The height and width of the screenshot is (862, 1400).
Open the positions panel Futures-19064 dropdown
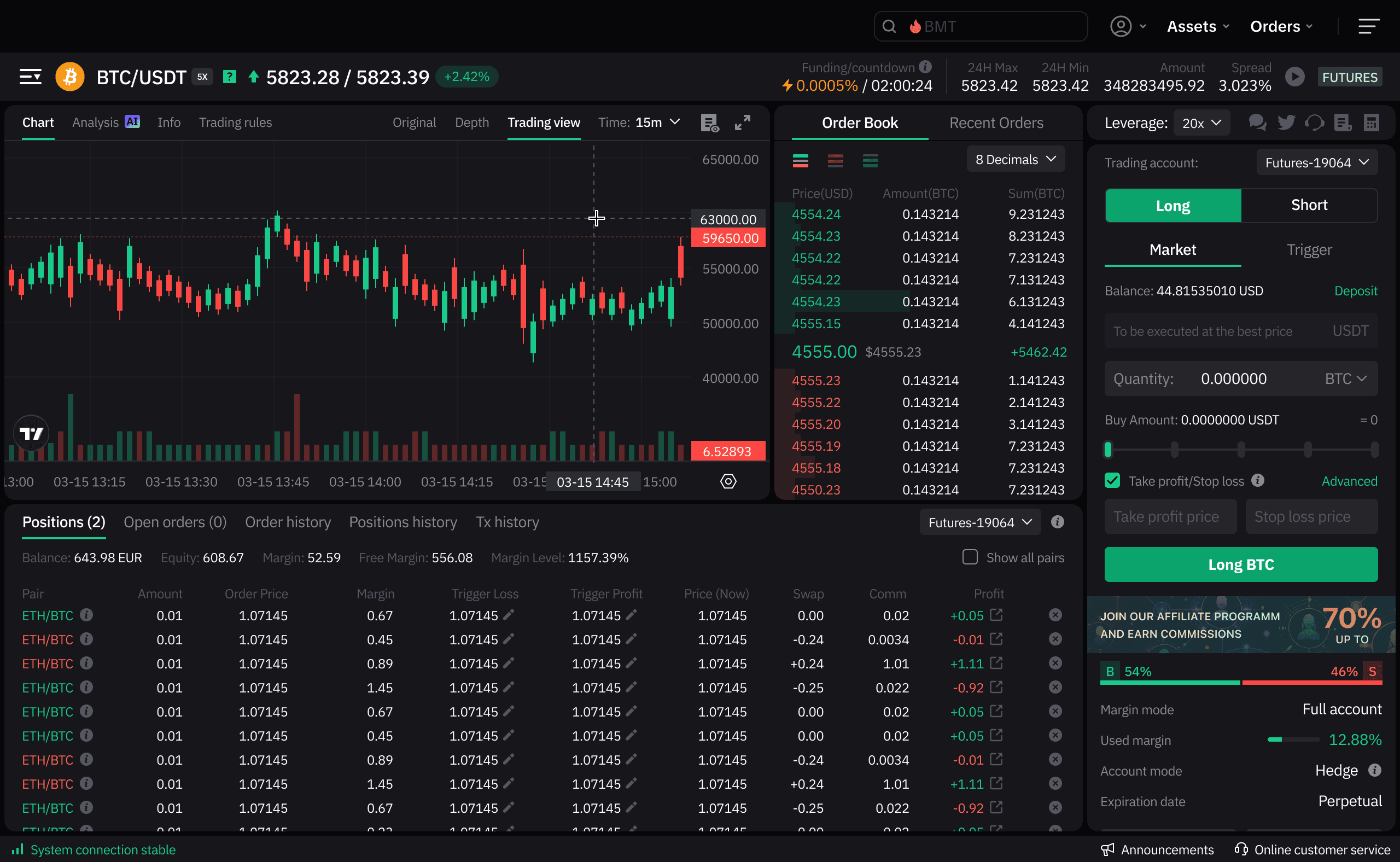[980, 522]
